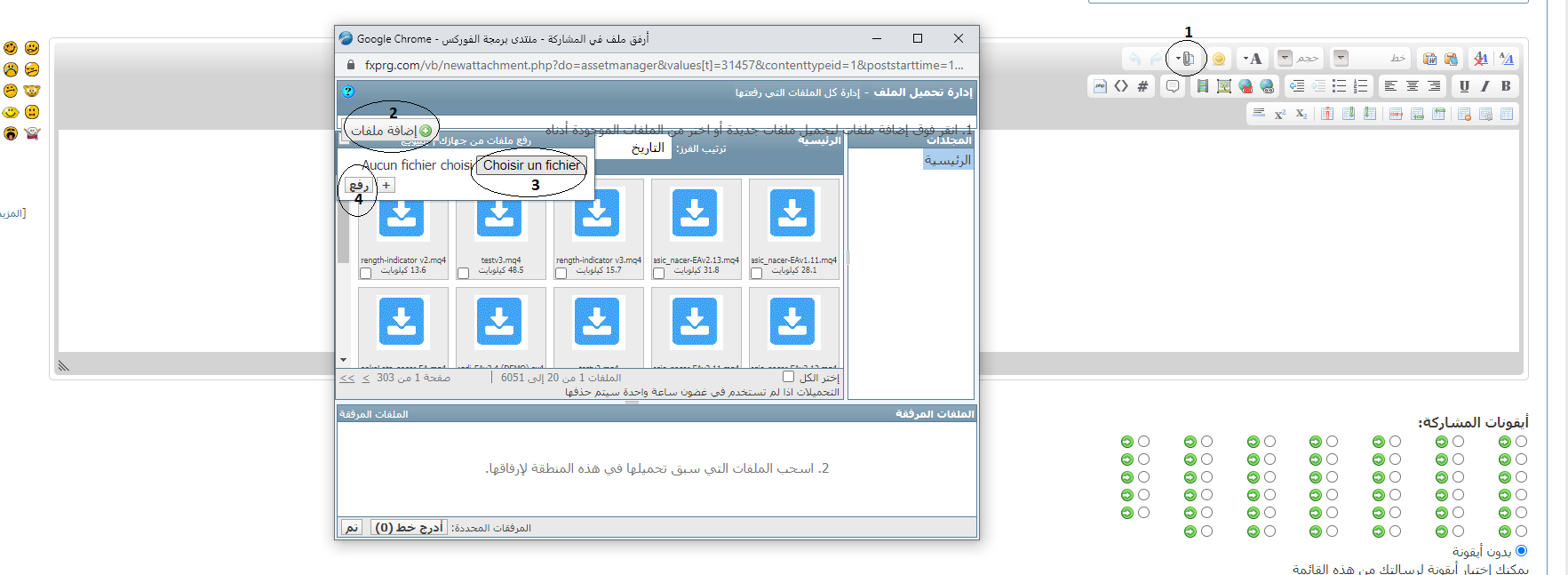Click the 'رفع' upload button
This screenshot has width=1568, height=575.
coord(358,186)
